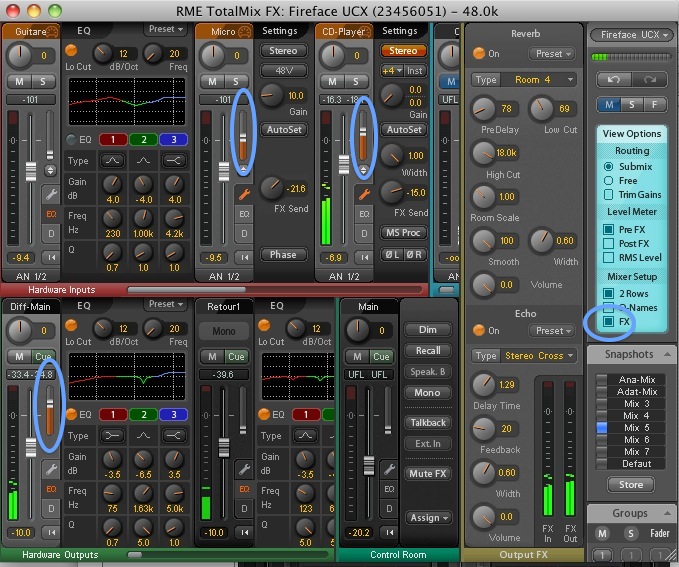Viewport: 679px width, 567px height.
Task: Click the narrow-view arrow on Micro channel
Action: tap(244, 257)
